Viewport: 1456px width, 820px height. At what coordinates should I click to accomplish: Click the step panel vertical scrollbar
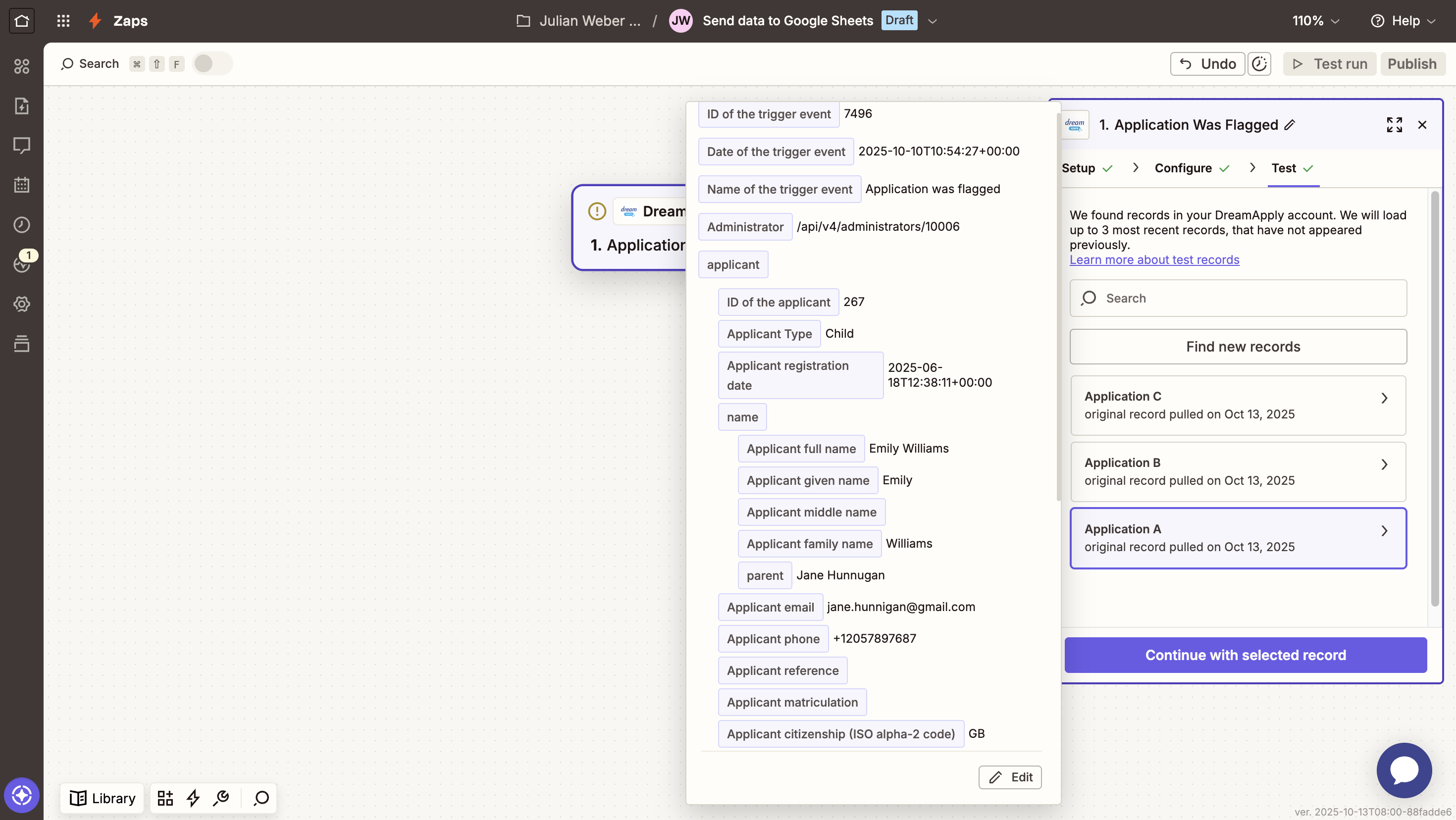point(1435,399)
